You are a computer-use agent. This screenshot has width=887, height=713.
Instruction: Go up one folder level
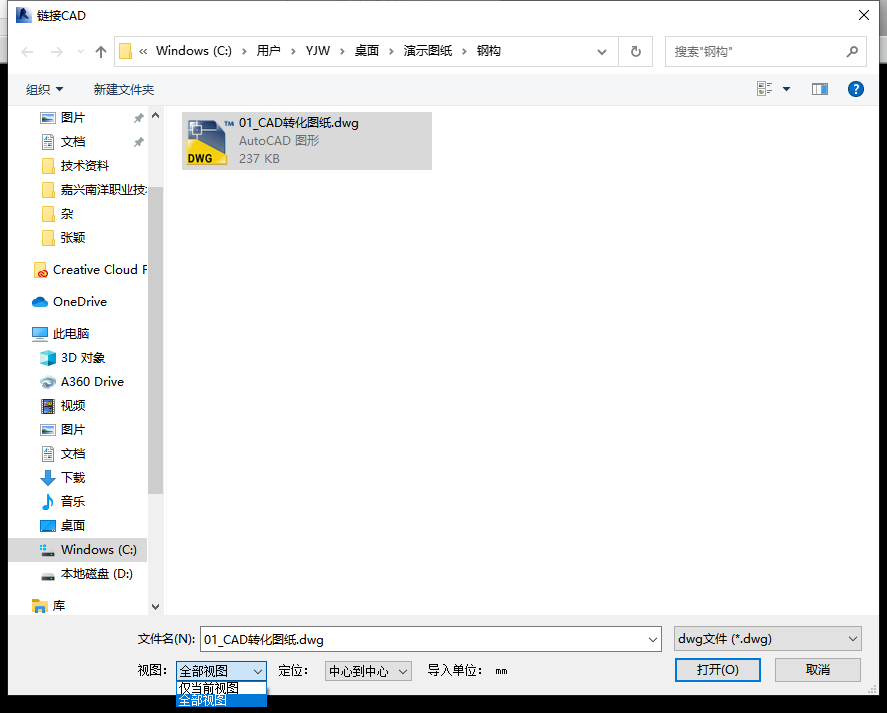pyautogui.click(x=101, y=52)
